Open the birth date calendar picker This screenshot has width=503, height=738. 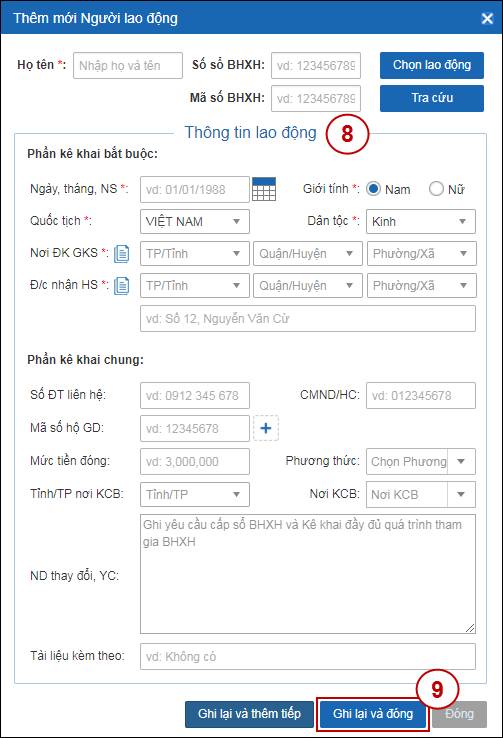coord(264,189)
